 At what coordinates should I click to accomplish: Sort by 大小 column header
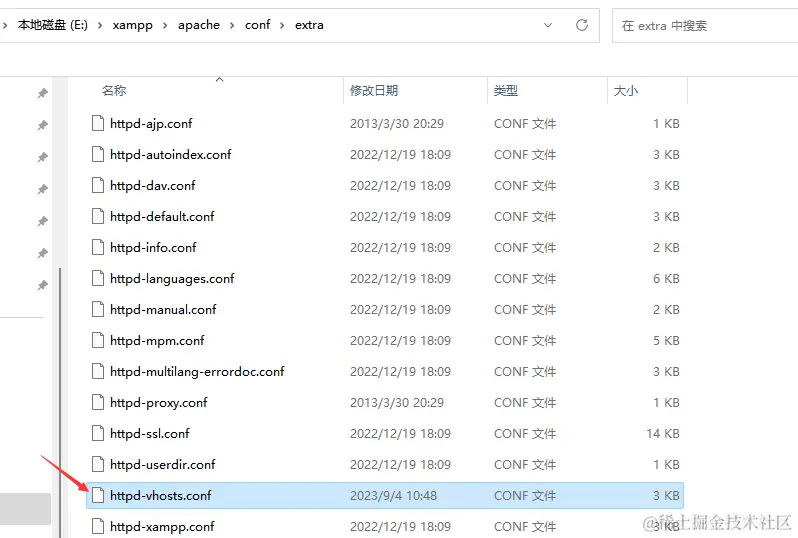click(x=625, y=91)
